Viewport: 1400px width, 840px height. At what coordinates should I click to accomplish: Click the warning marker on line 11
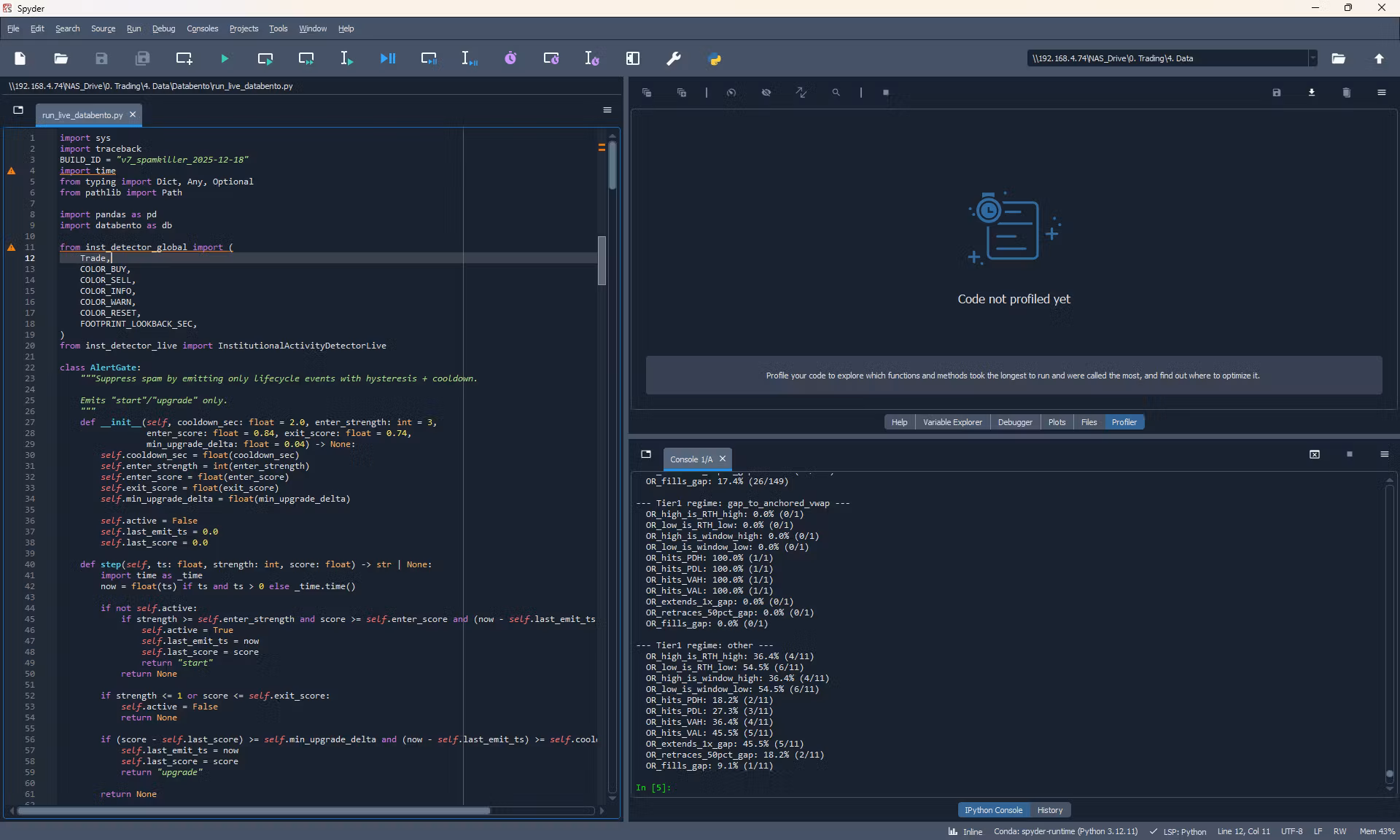coord(11,247)
